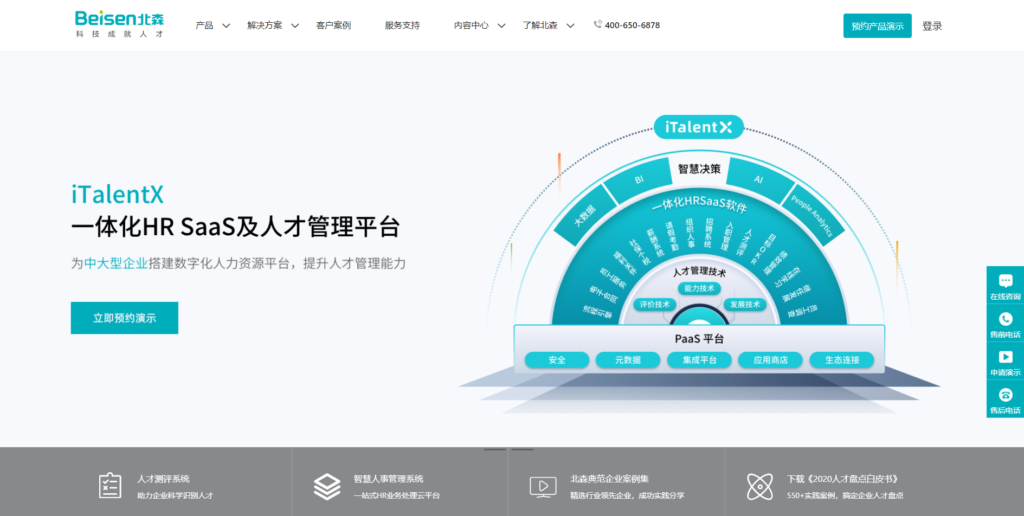Click the 大数据 segment in the diagram
Screen dimensions: 1024x516
tap(585, 217)
